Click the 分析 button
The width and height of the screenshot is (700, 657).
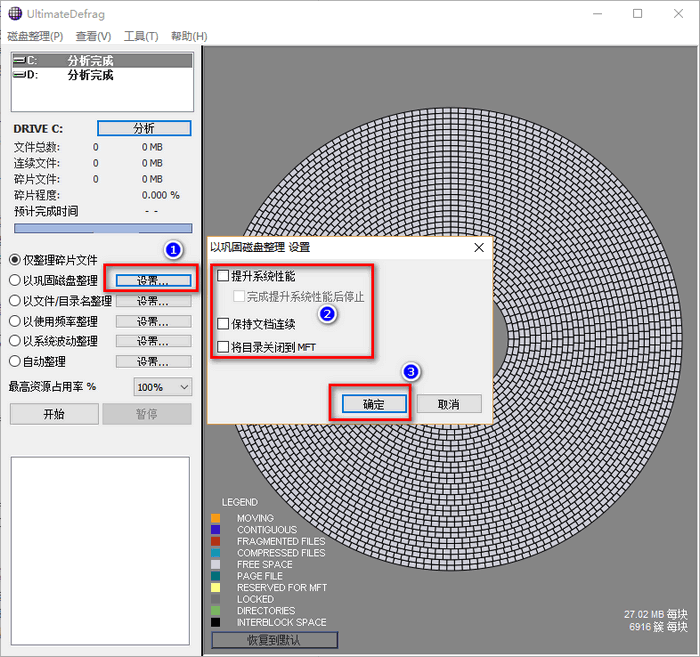tap(144, 129)
